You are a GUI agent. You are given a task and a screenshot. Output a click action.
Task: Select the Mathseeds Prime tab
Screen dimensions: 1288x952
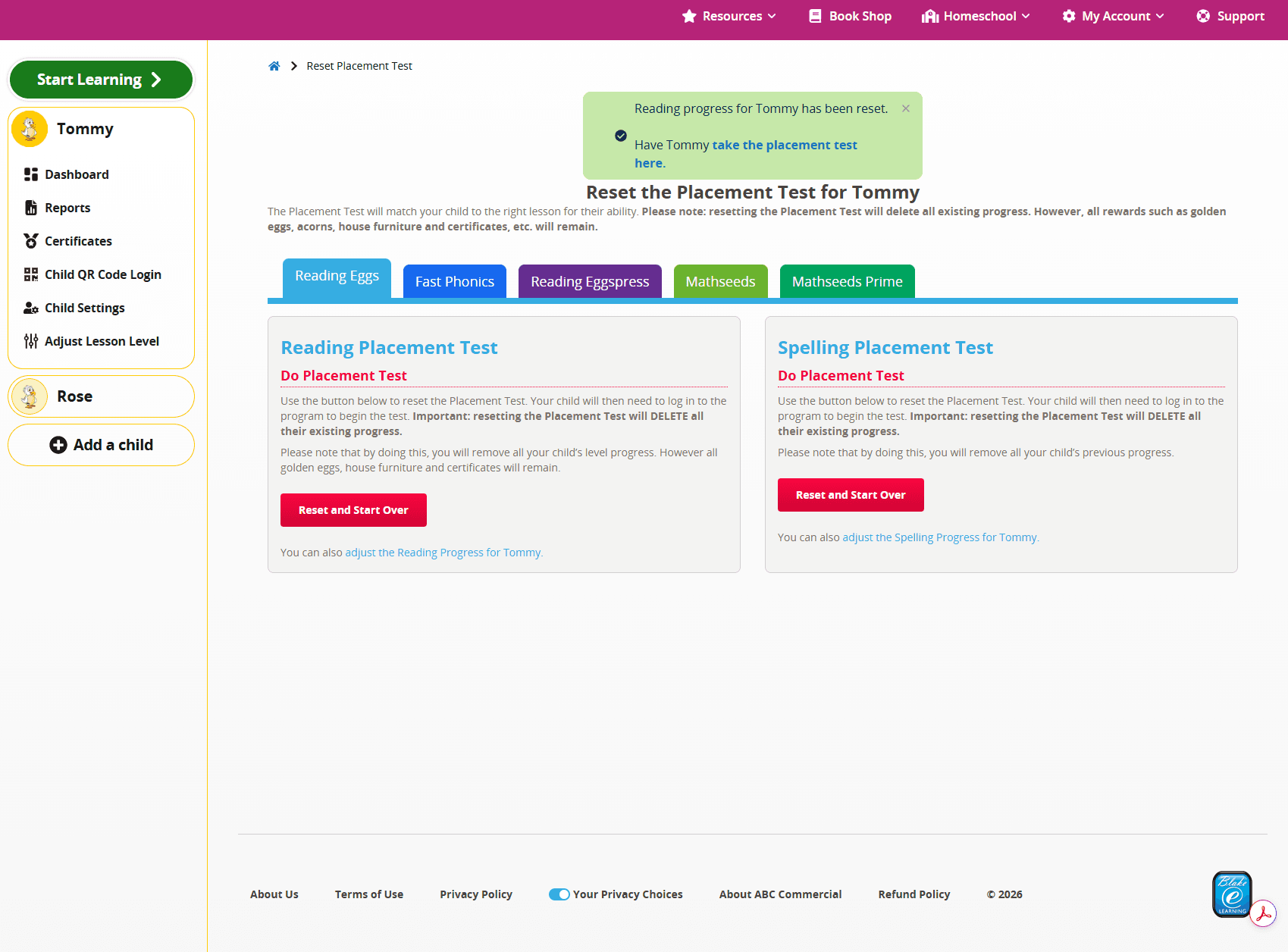pos(848,281)
